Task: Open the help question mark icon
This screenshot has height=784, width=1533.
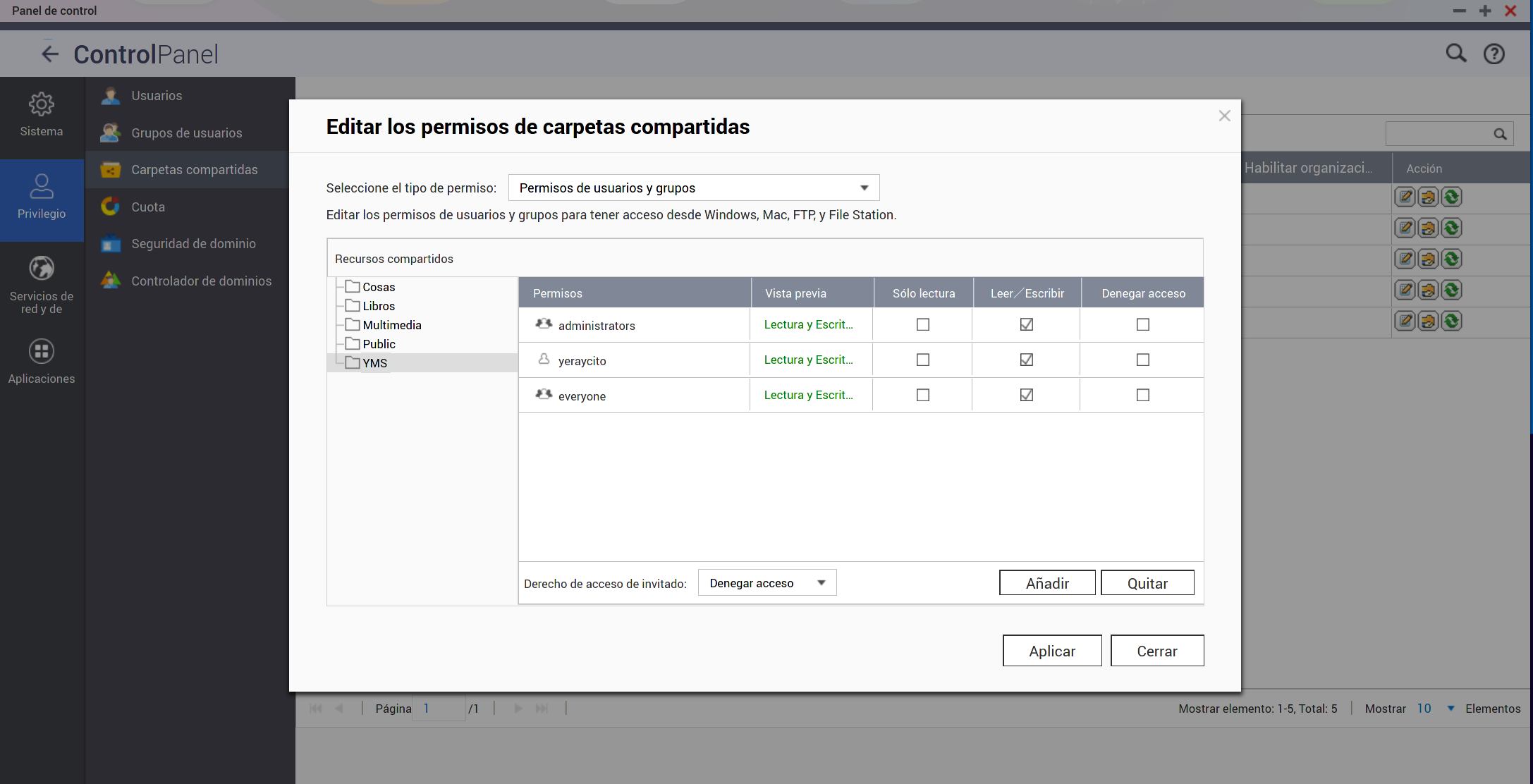Action: (1494, 54)
